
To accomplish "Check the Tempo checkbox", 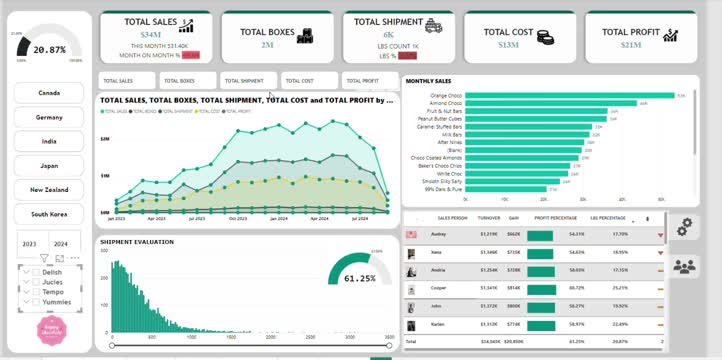I will [36, 292].
